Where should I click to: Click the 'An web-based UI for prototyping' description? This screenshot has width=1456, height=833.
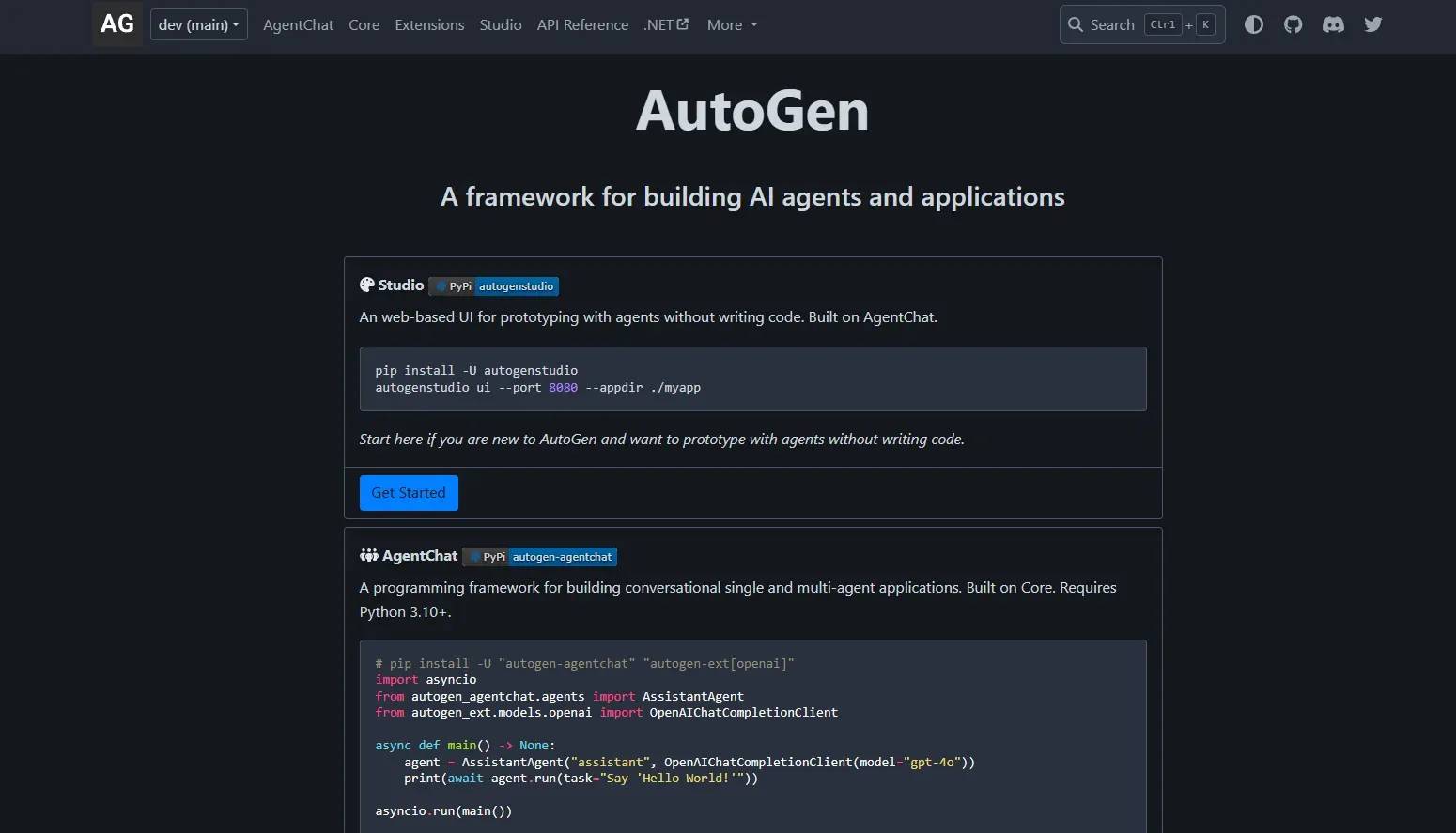(x=648, y=317)
